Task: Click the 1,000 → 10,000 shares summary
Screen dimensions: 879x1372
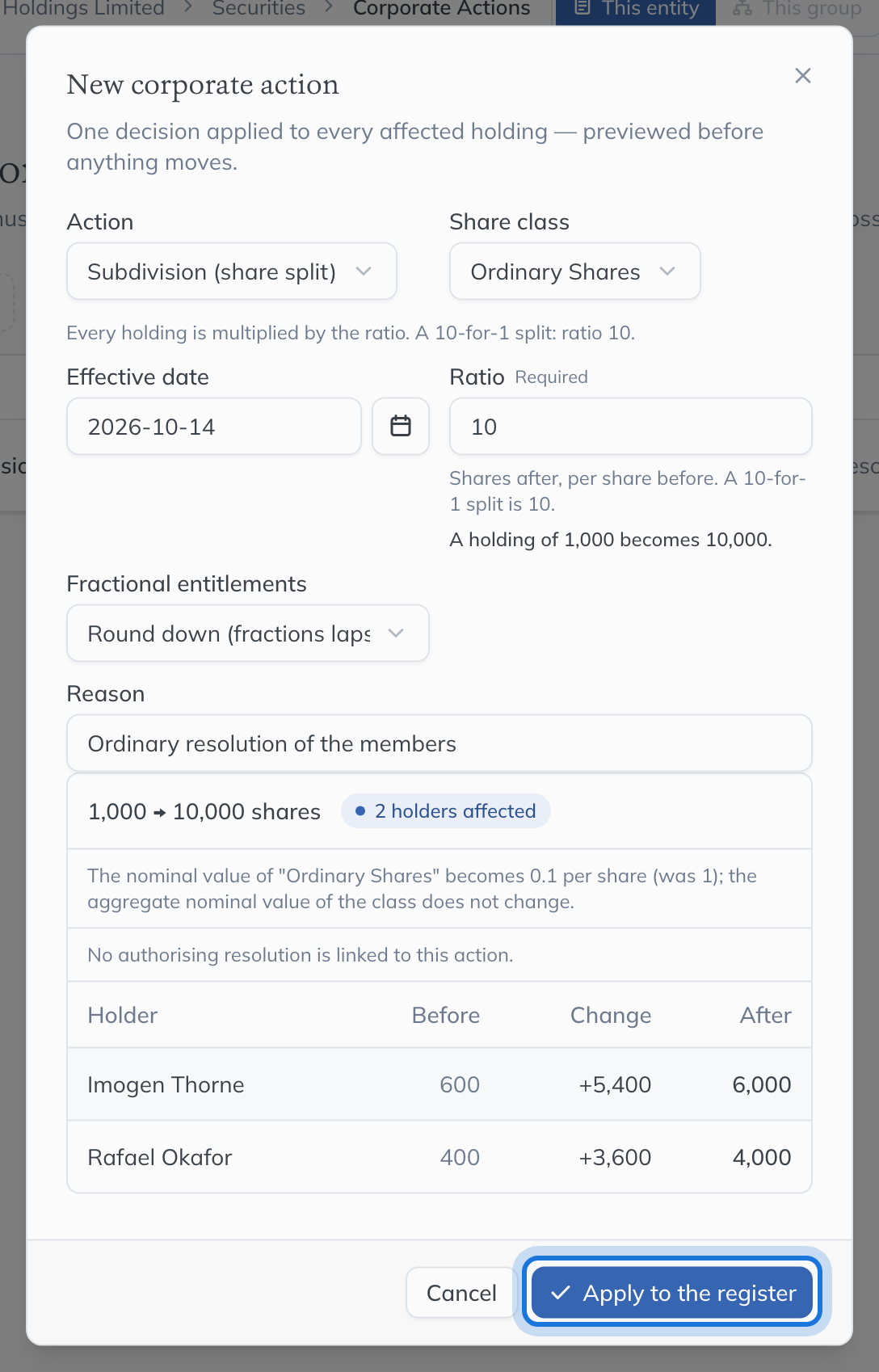Action: [x=204, y=811]
